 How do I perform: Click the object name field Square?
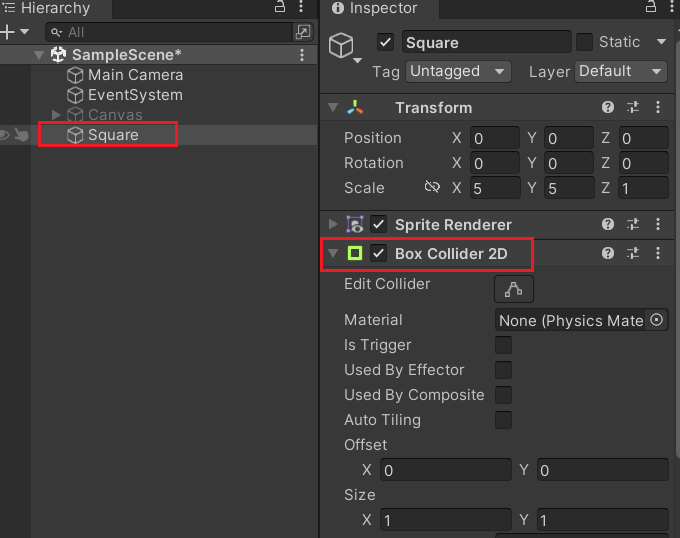click(487, 42)
